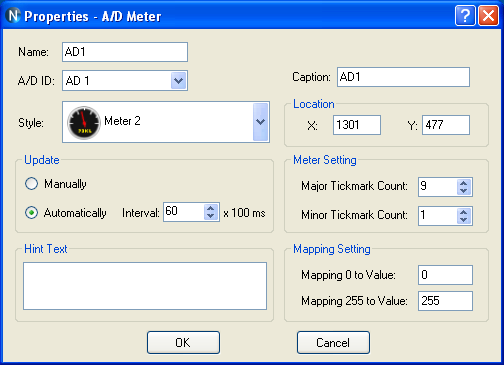The image size is (504, 365).
Task: Click the Manually label text
Action: click(x=65, y=184)
